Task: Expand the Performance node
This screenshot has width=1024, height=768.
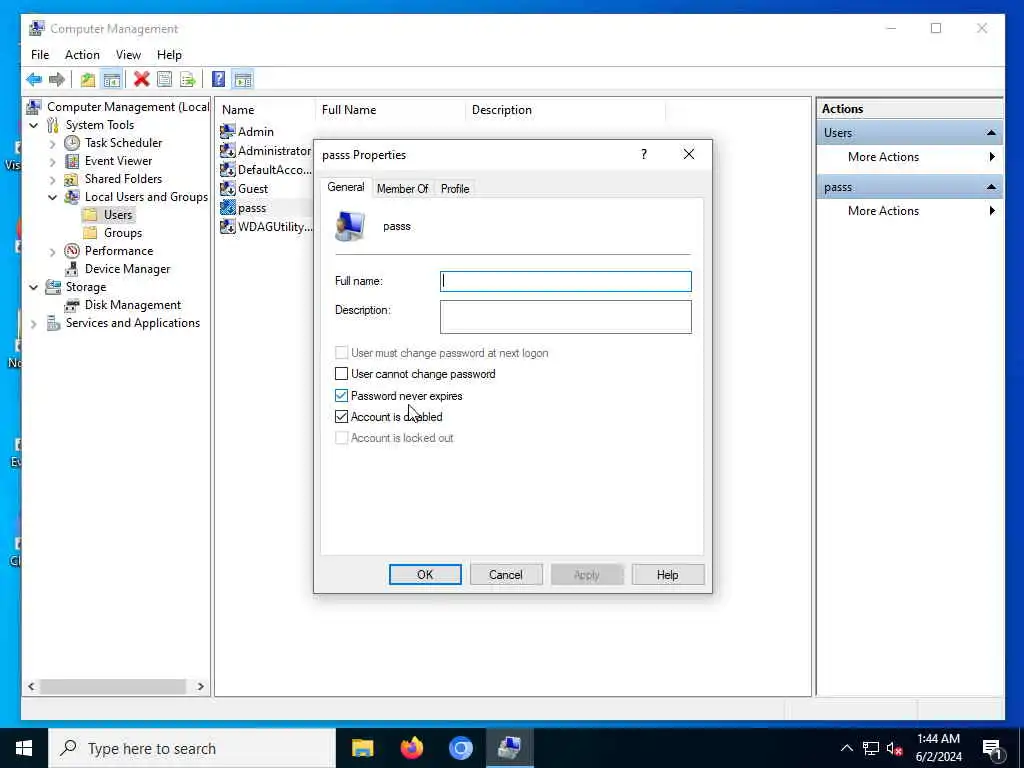Action: click(x=53, y=251)
